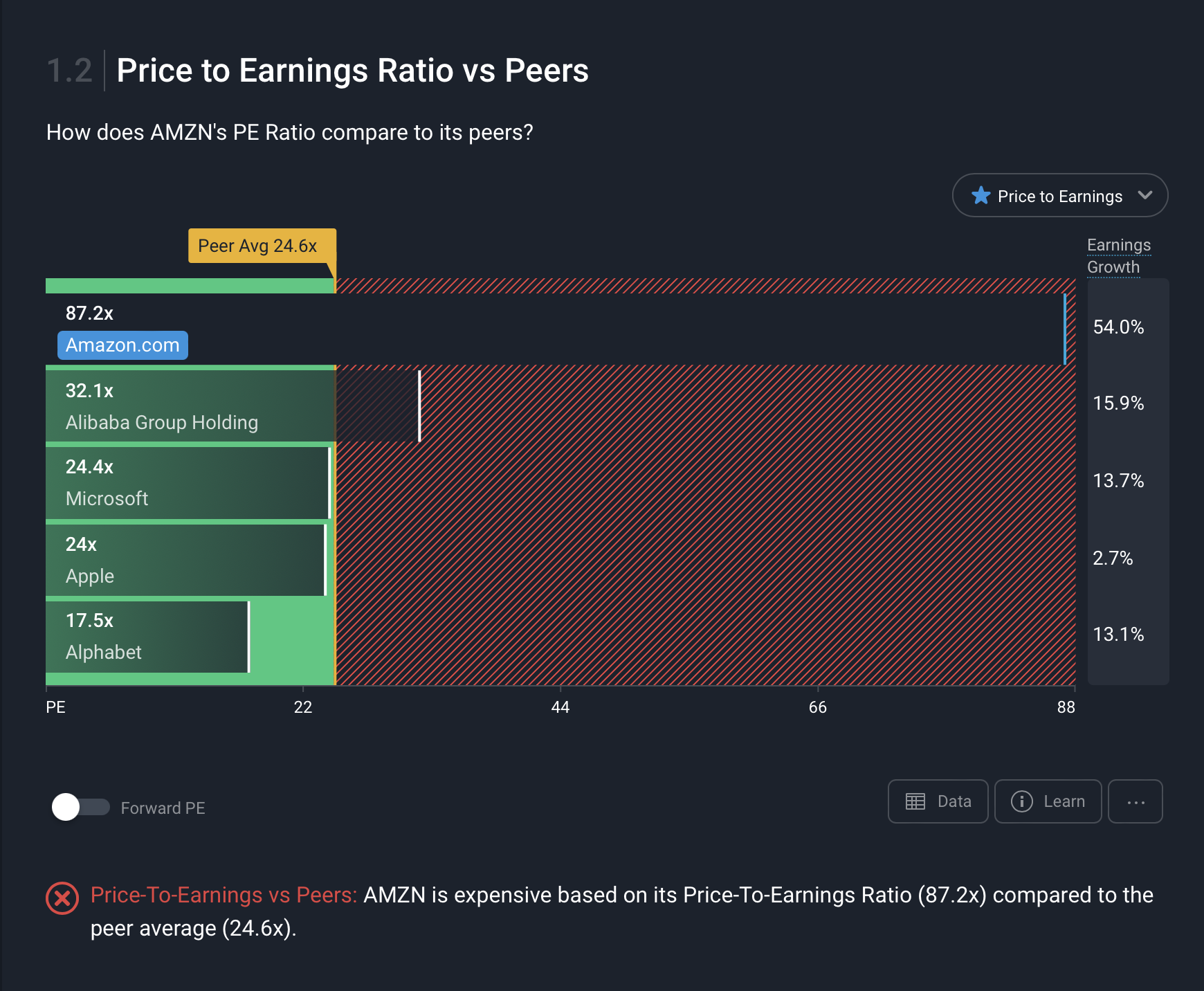This screenshot has height=991, width=1204.
Task: Open the Price to Earnings dropdown
Action: point(1059,196)
